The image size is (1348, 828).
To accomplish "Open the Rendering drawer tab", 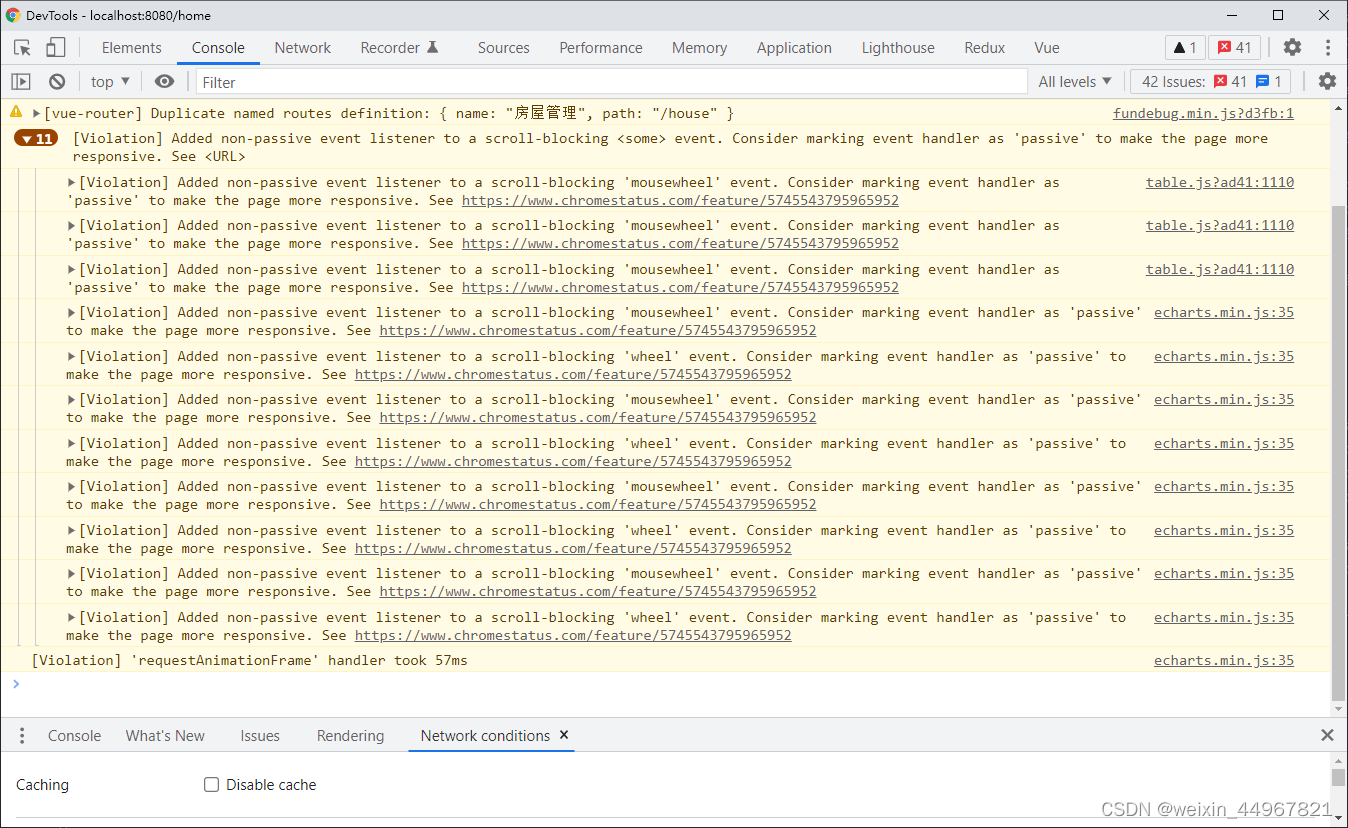I will coord(350,735).
